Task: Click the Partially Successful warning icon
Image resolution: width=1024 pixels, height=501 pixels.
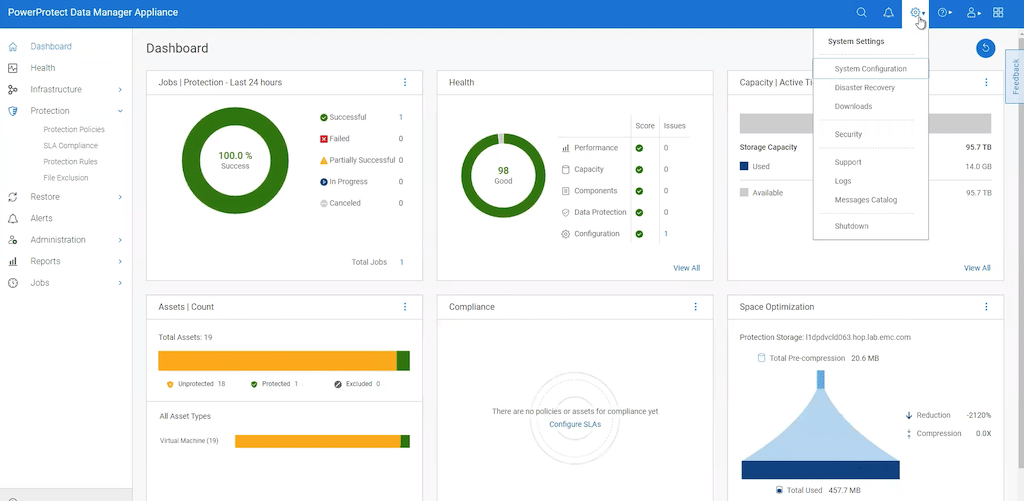Action: coord(323,160)
